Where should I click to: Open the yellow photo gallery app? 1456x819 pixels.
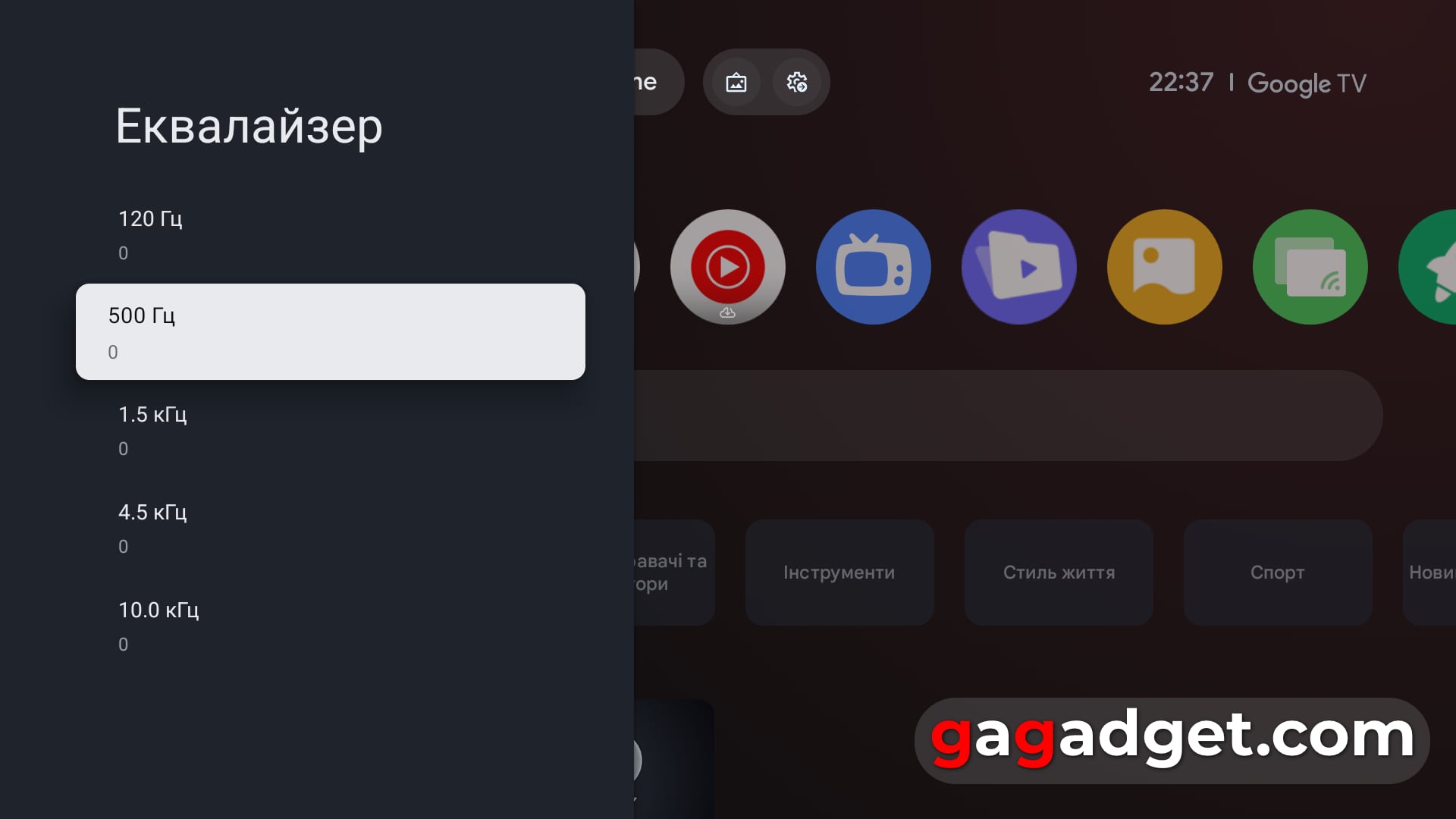click(x=1164, y=267)
